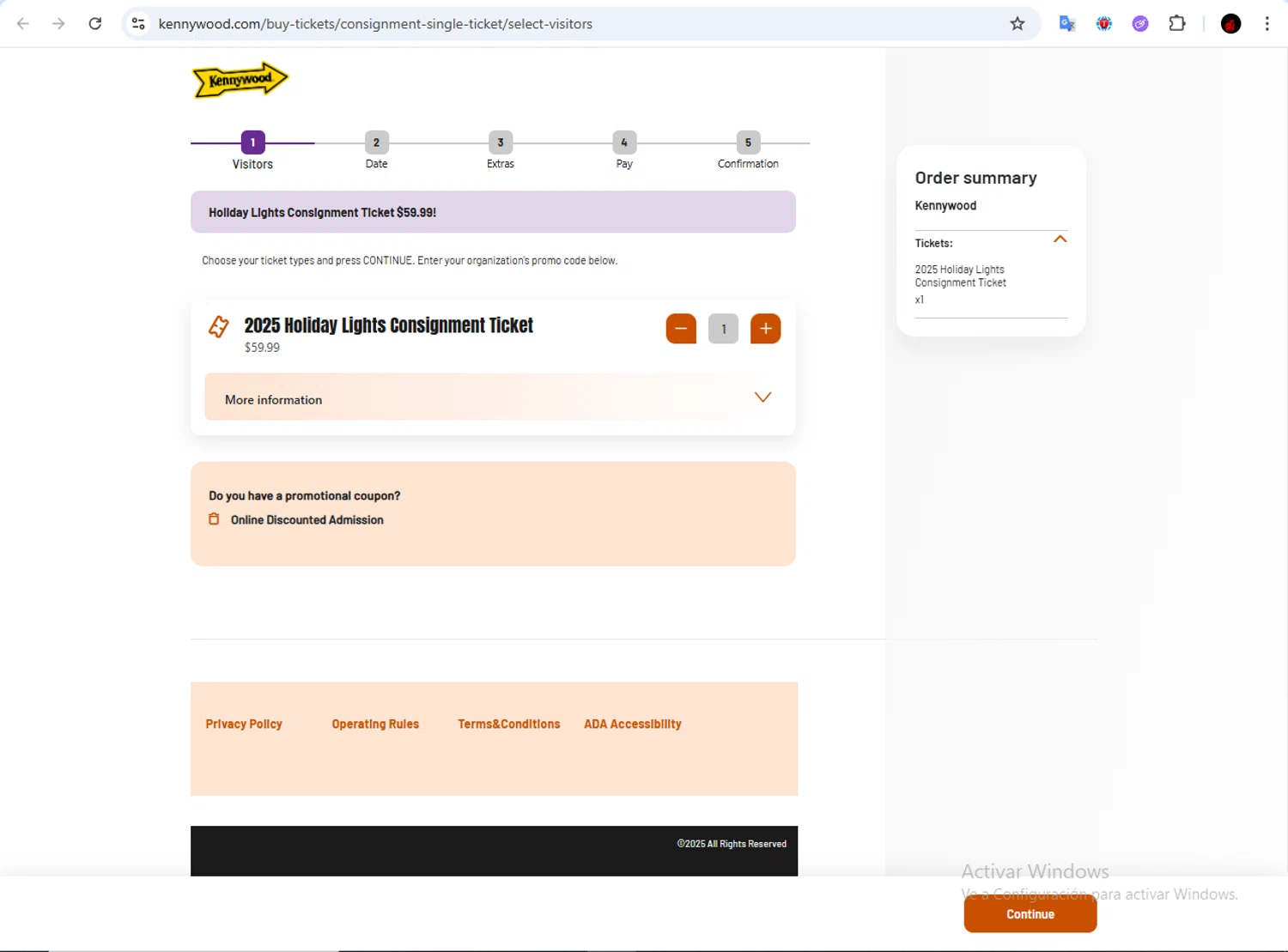Click the red shield extension icon

pos(1104,24)
